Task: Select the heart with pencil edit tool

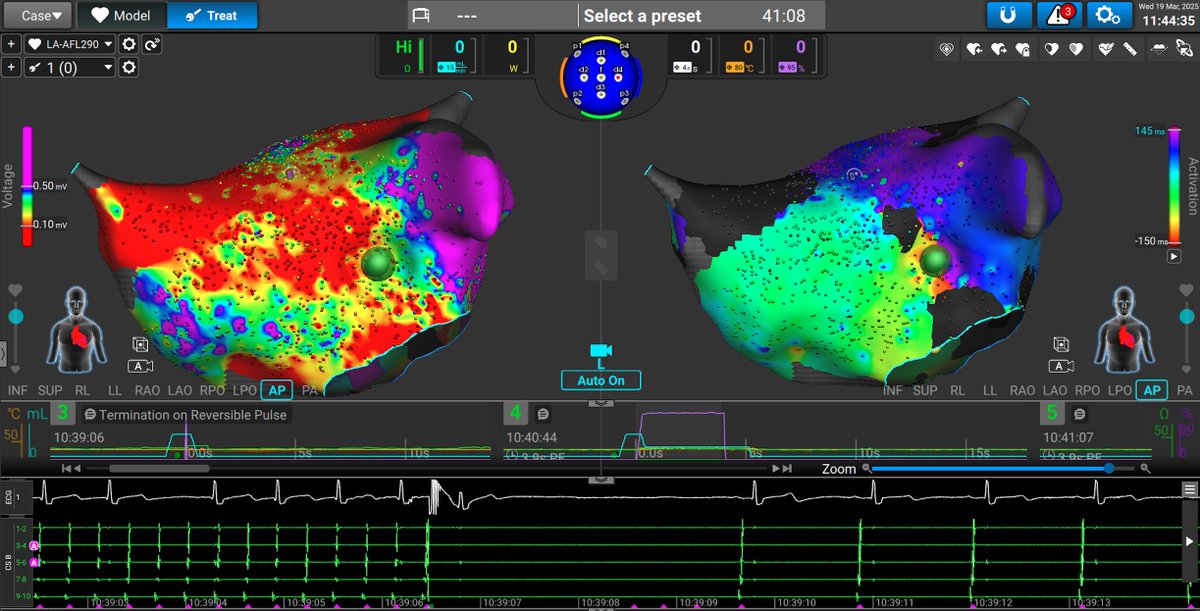Action: coord(1105,48)
